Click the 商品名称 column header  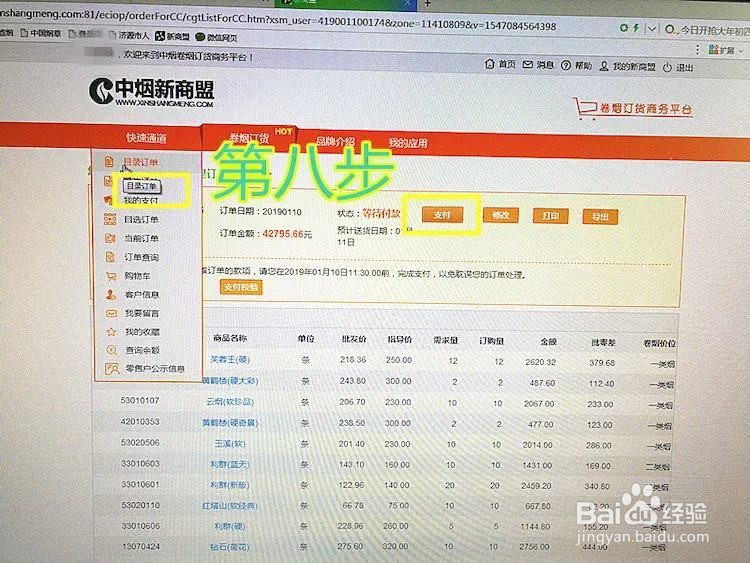coord(230,338)
